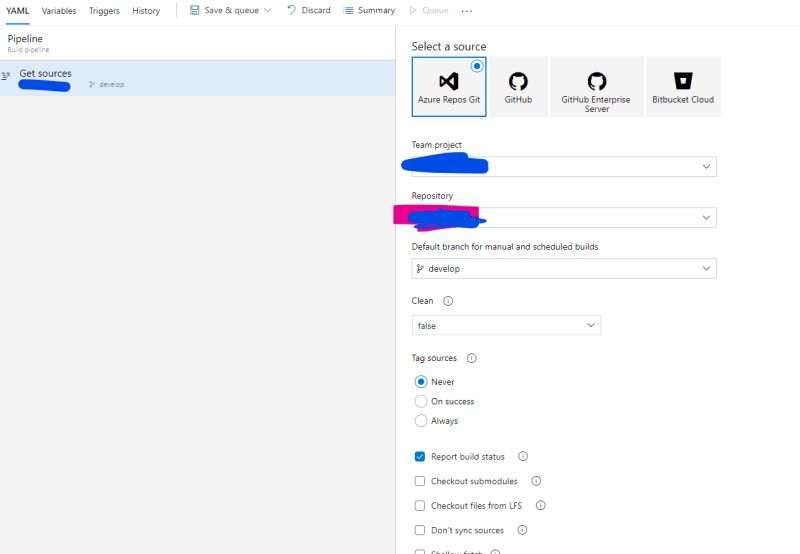Select the Azure Repos Git source tile
The image size is (800, 554).
448,87
